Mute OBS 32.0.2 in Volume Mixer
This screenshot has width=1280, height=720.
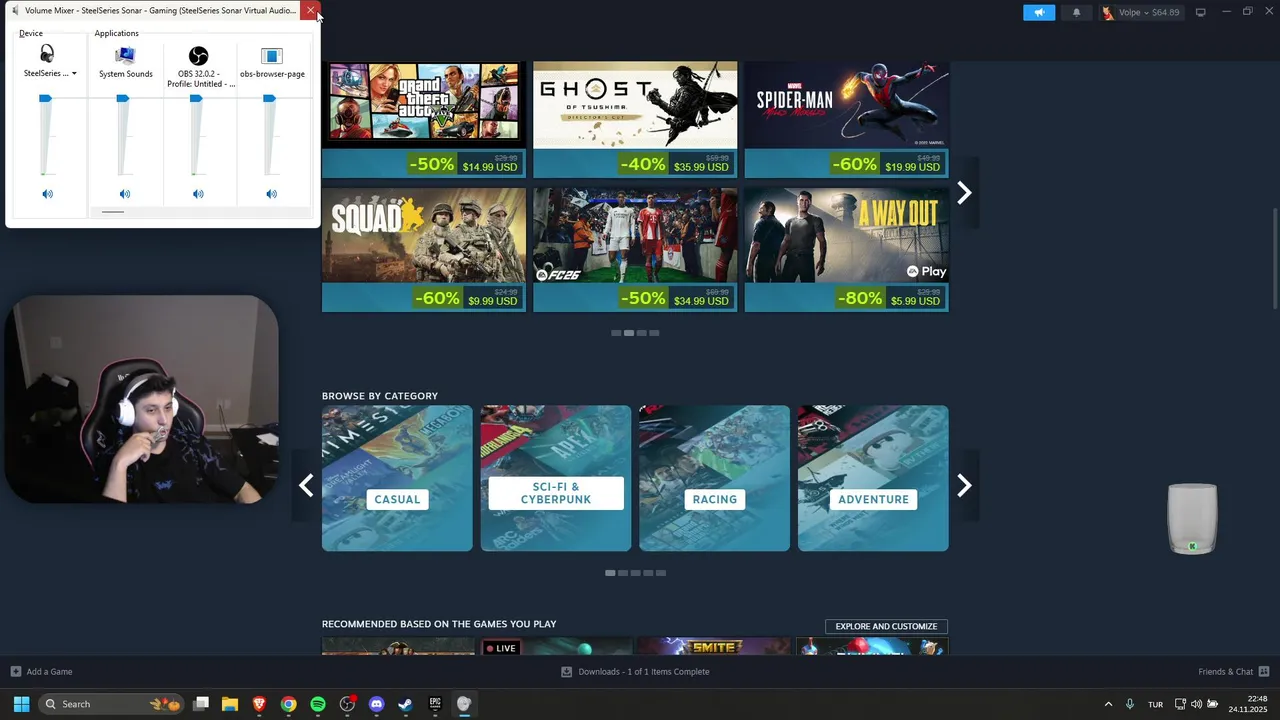(x=198, y=194)
